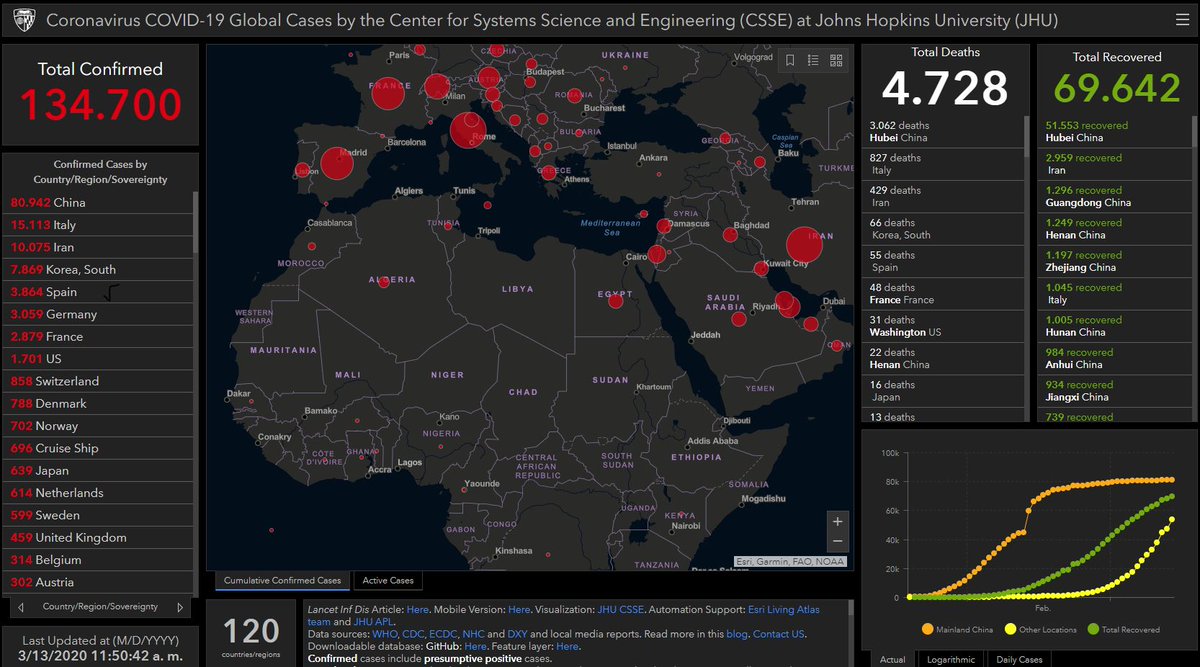Switch to Active Cases tab

tap(387, 580)
